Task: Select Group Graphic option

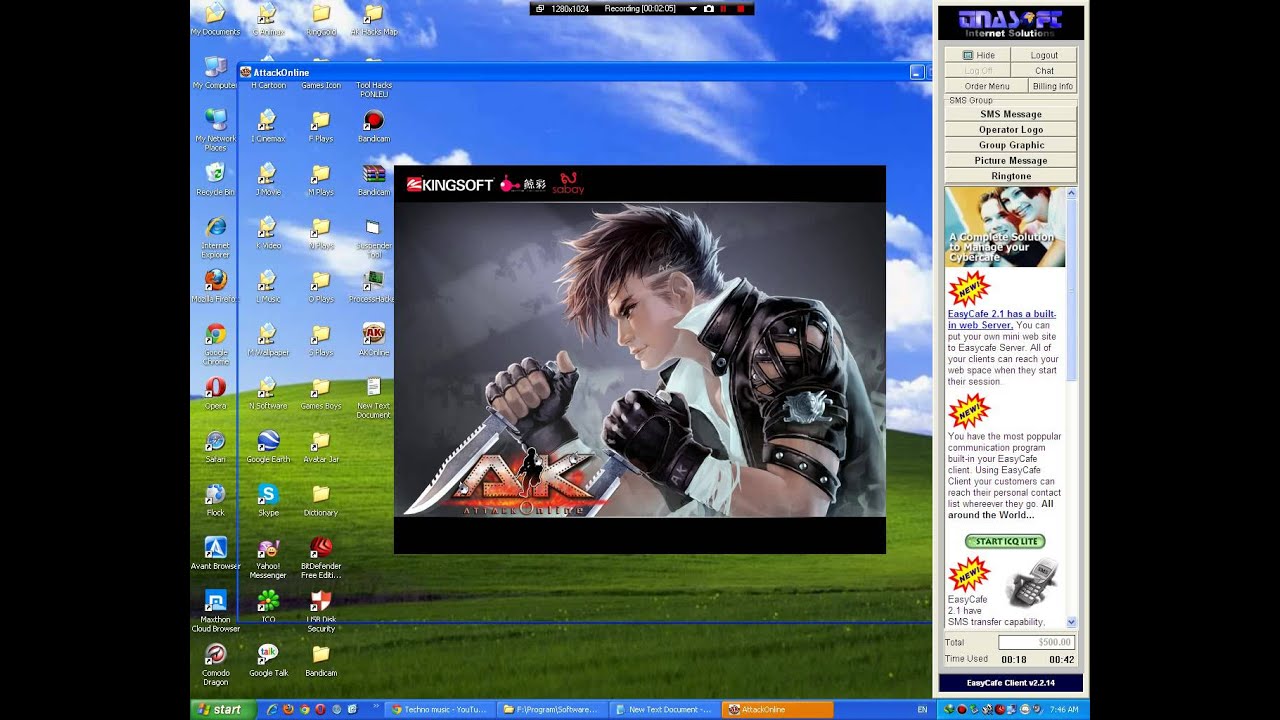Action: (x=1011, y=145)
